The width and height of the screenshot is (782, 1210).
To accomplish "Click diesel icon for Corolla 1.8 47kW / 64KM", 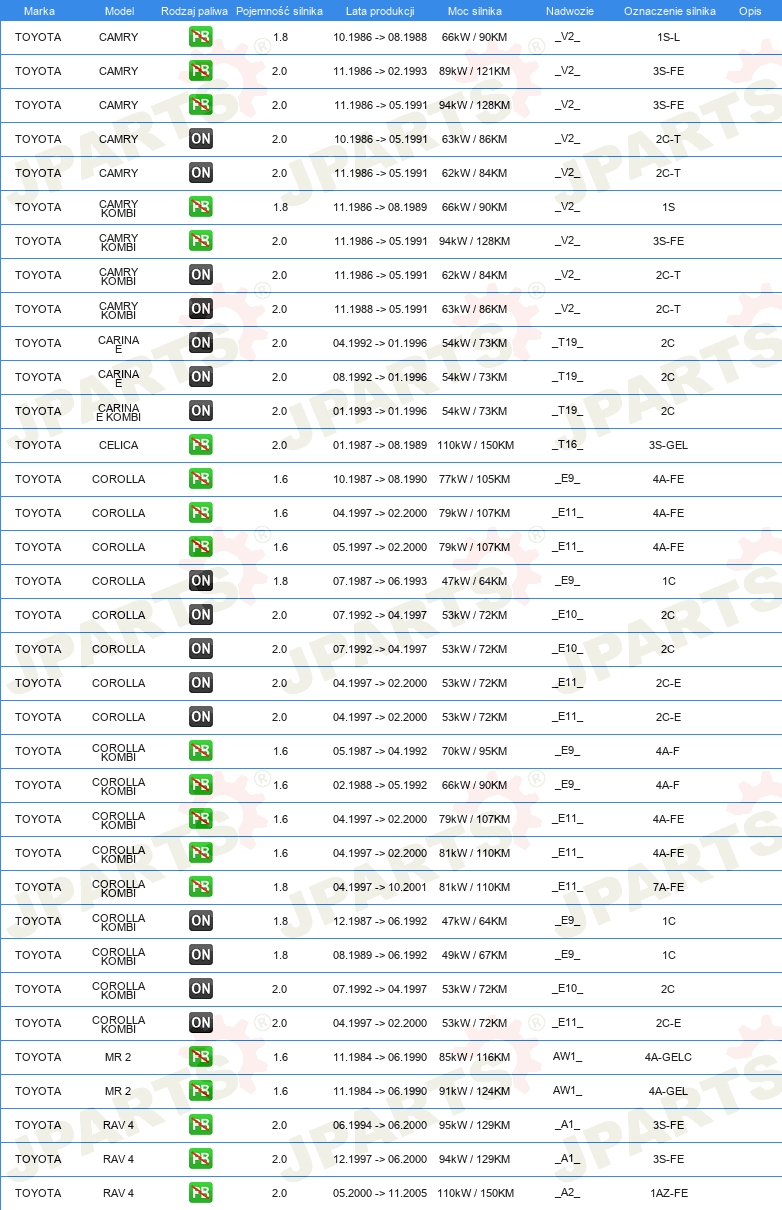I will coord(201,581).
